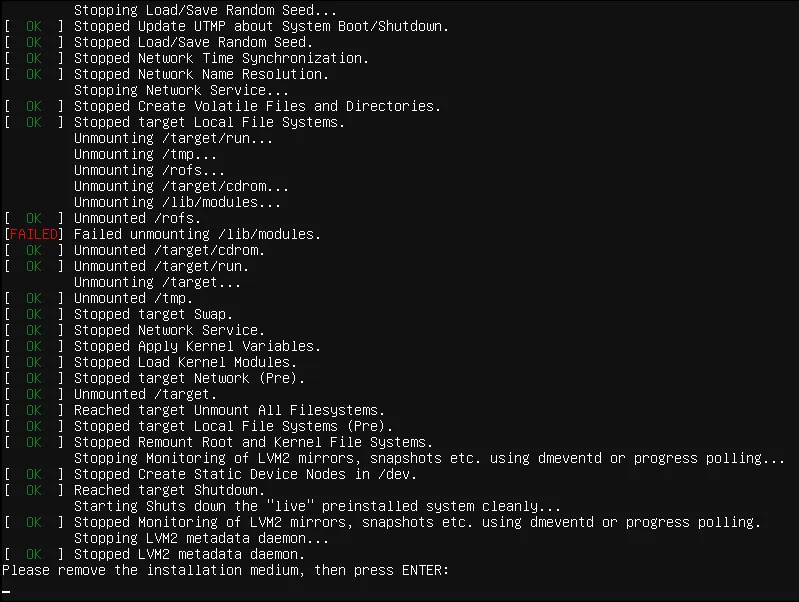Select "Reached target Unmount All Filesystems." text
Image resolution: width=799 pixels, height=602 pixels.
[229, 410]
